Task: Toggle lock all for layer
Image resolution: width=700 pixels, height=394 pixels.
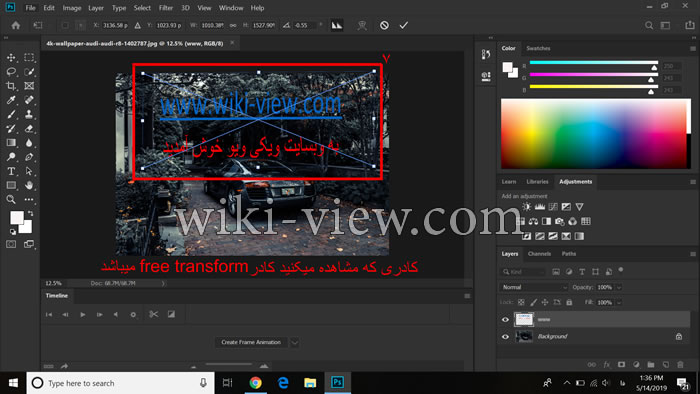Action: 569,302
